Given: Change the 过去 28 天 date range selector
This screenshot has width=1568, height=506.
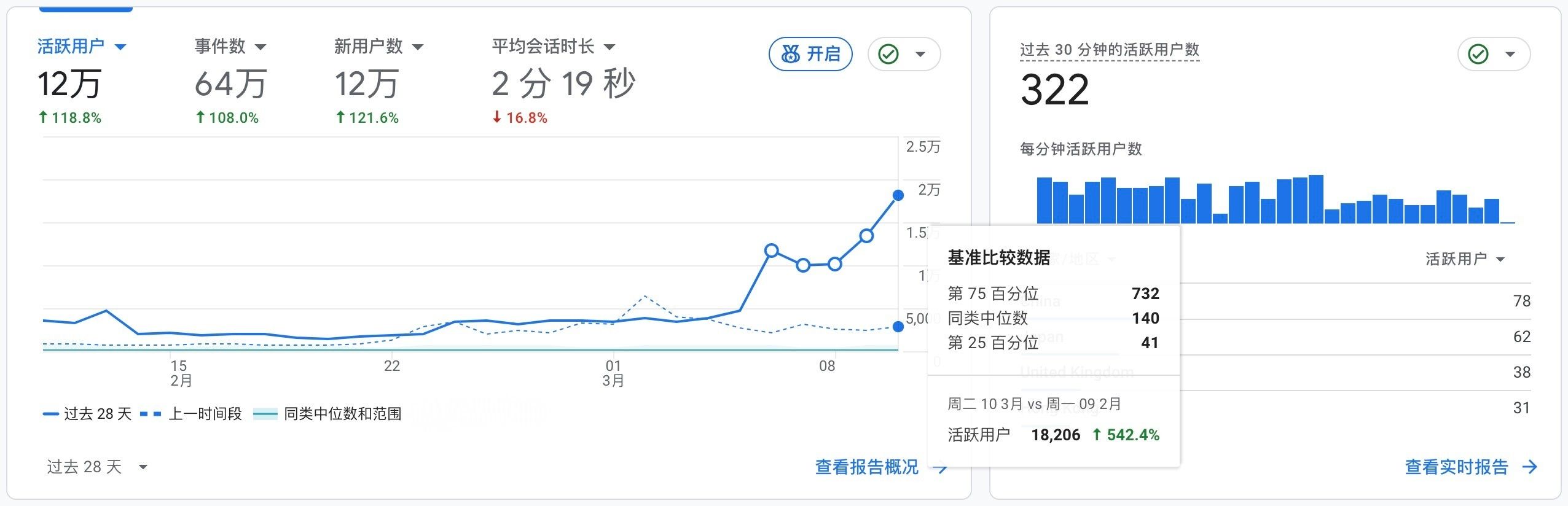Looking at the screenshot, I should click(x=97, y=467).
